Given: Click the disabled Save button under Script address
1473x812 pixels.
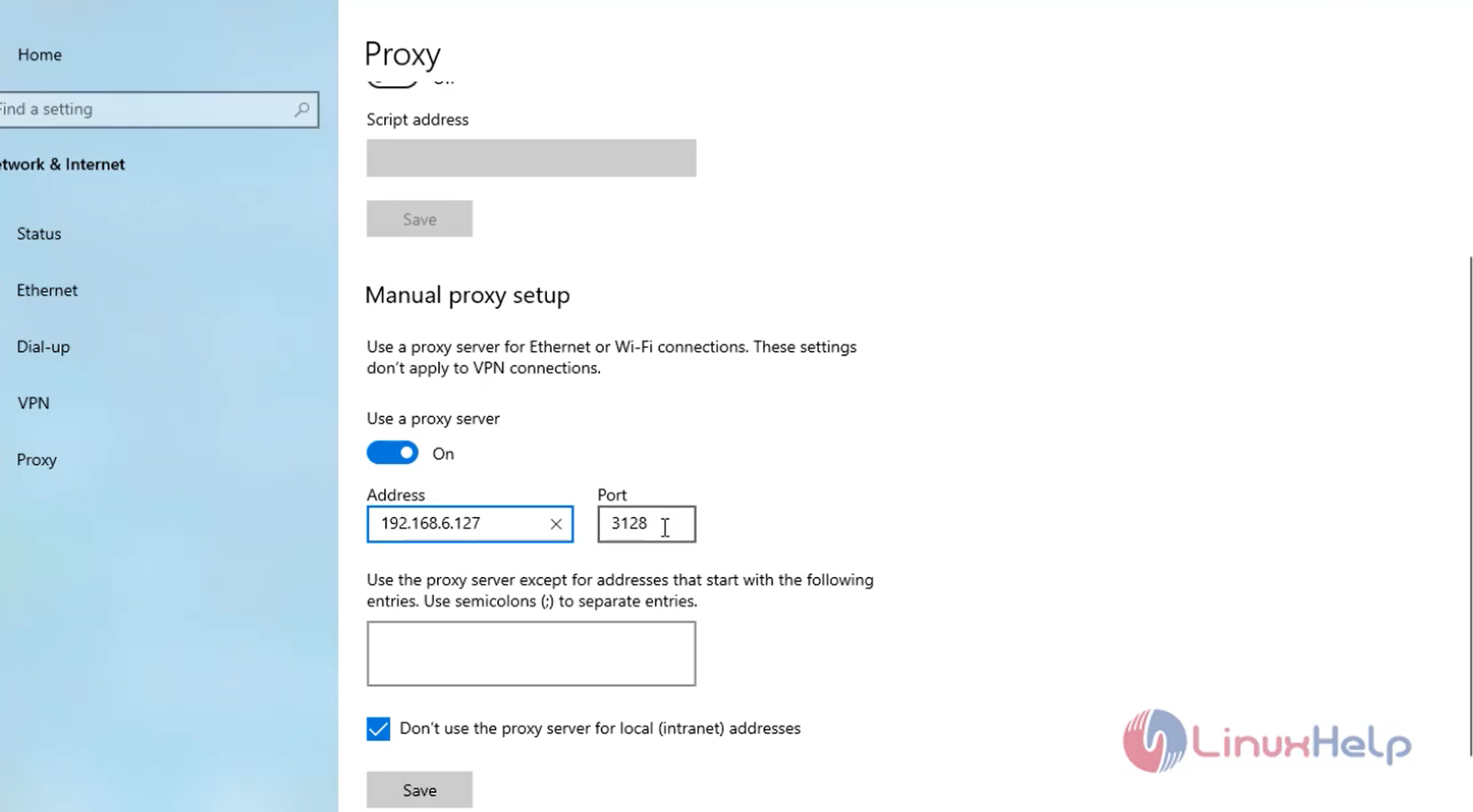Looking at the screenshot, I should pyautogui.click(x=420, y=219).
